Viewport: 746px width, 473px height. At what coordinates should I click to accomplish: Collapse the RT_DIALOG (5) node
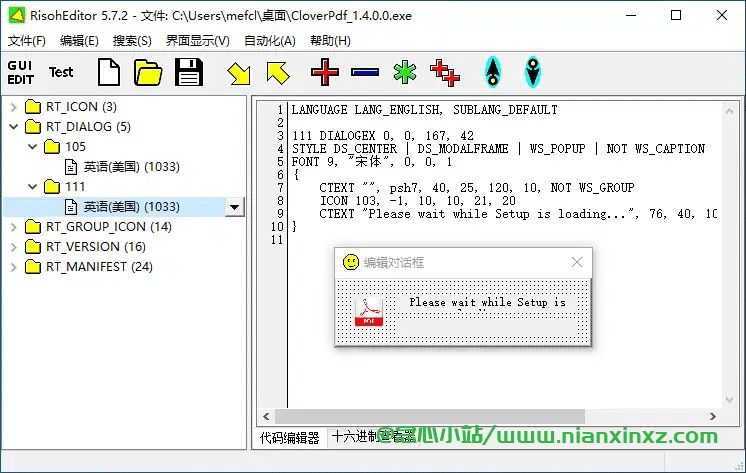(x=13, y=127)
